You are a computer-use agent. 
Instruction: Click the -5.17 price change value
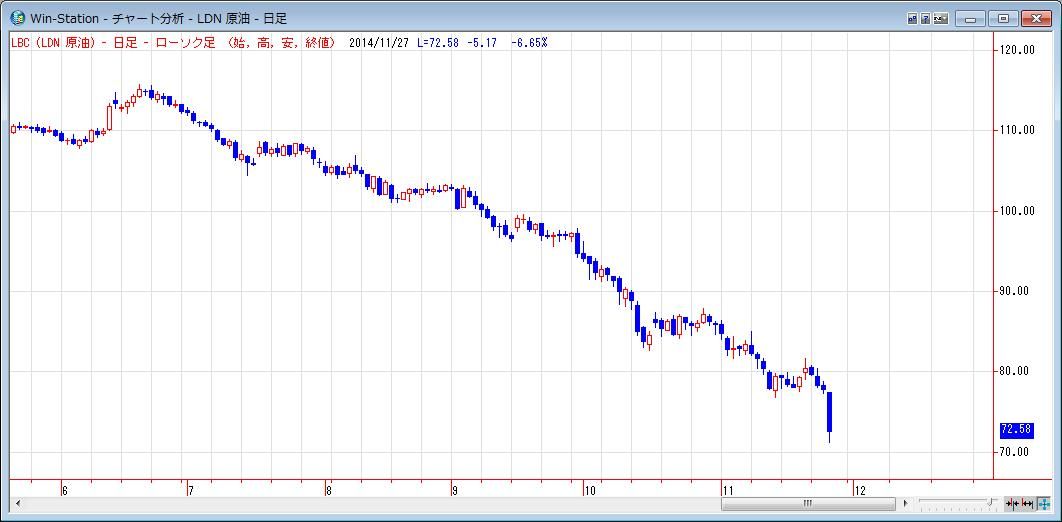point(482,43)
